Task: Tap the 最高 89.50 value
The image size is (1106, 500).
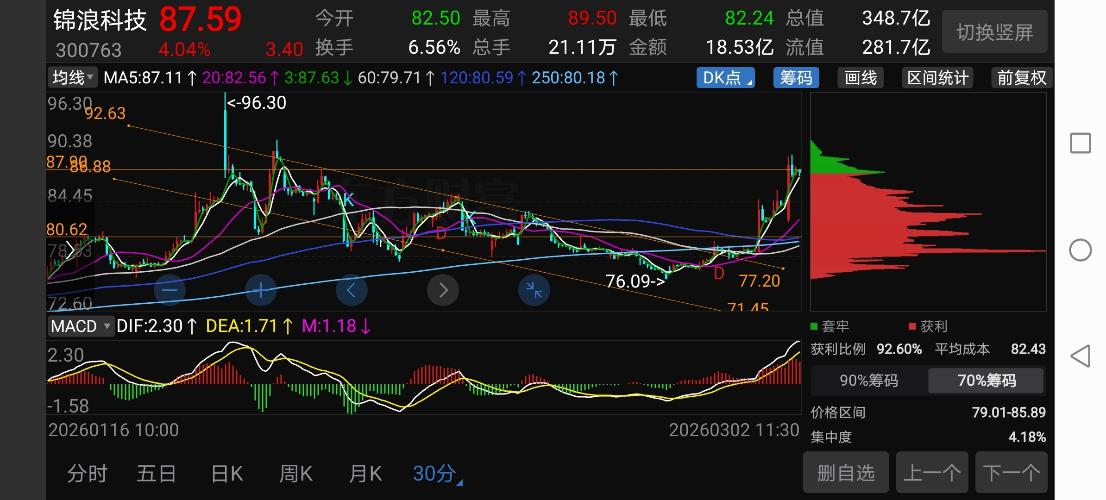Action: click(x=592, y=18)
